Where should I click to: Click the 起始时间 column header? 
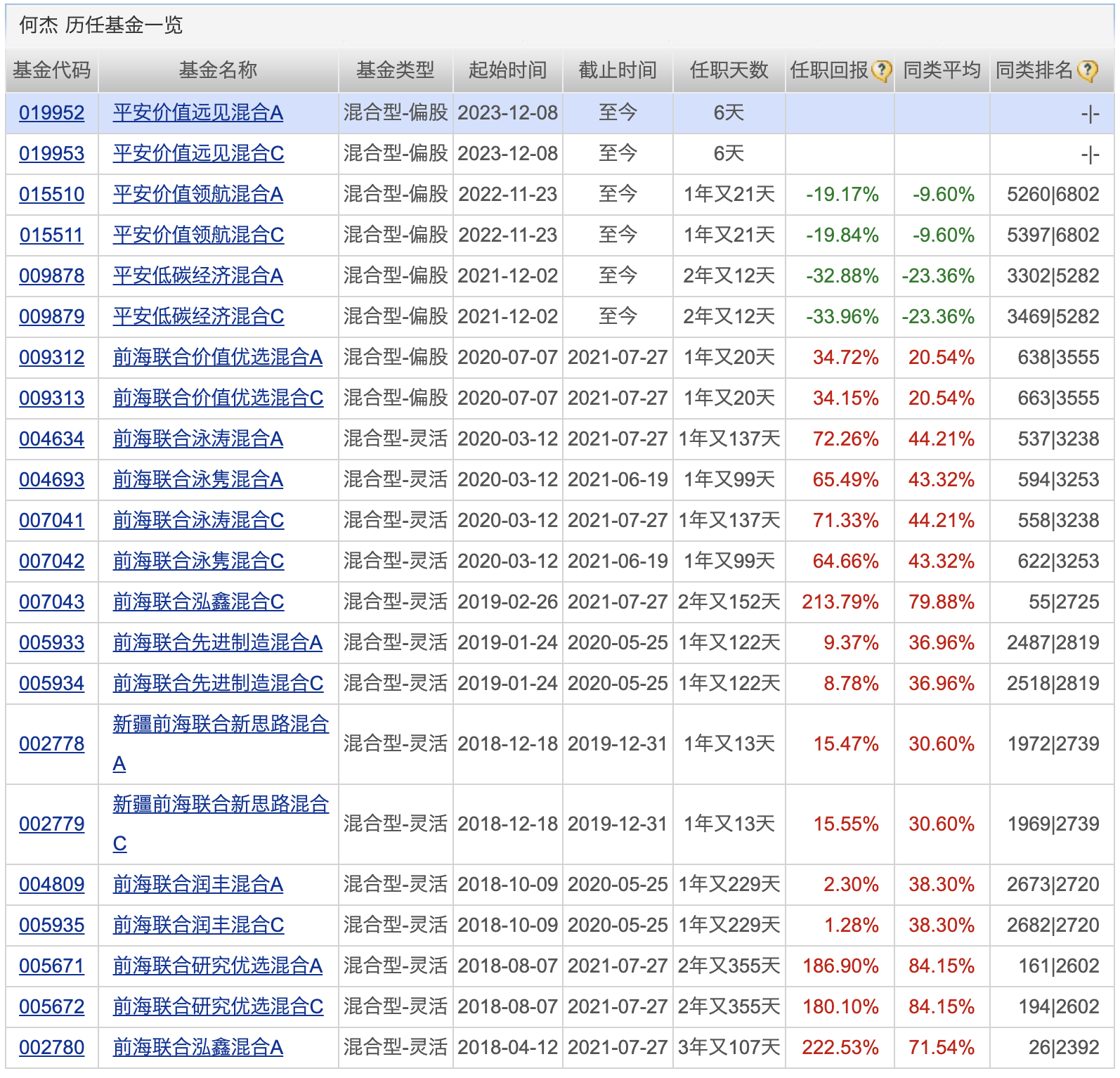(508, 70)
